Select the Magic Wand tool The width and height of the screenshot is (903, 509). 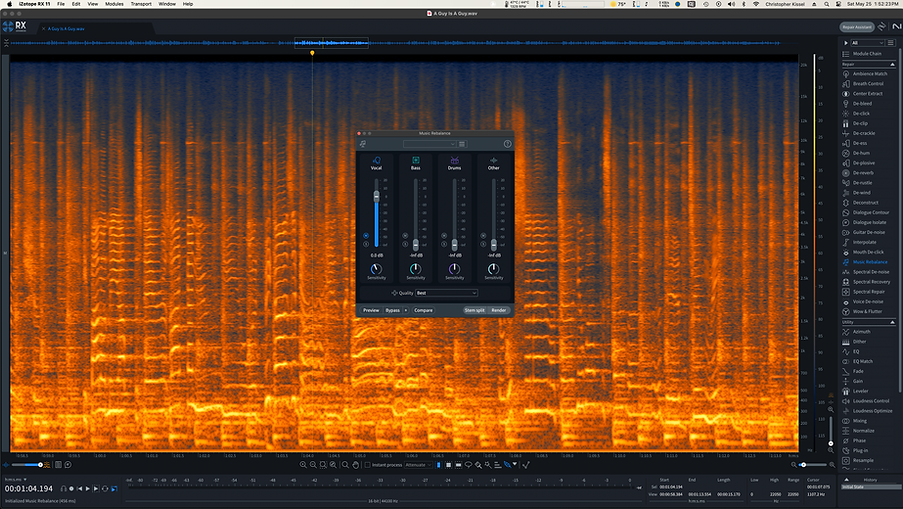(x=488, y=465)
